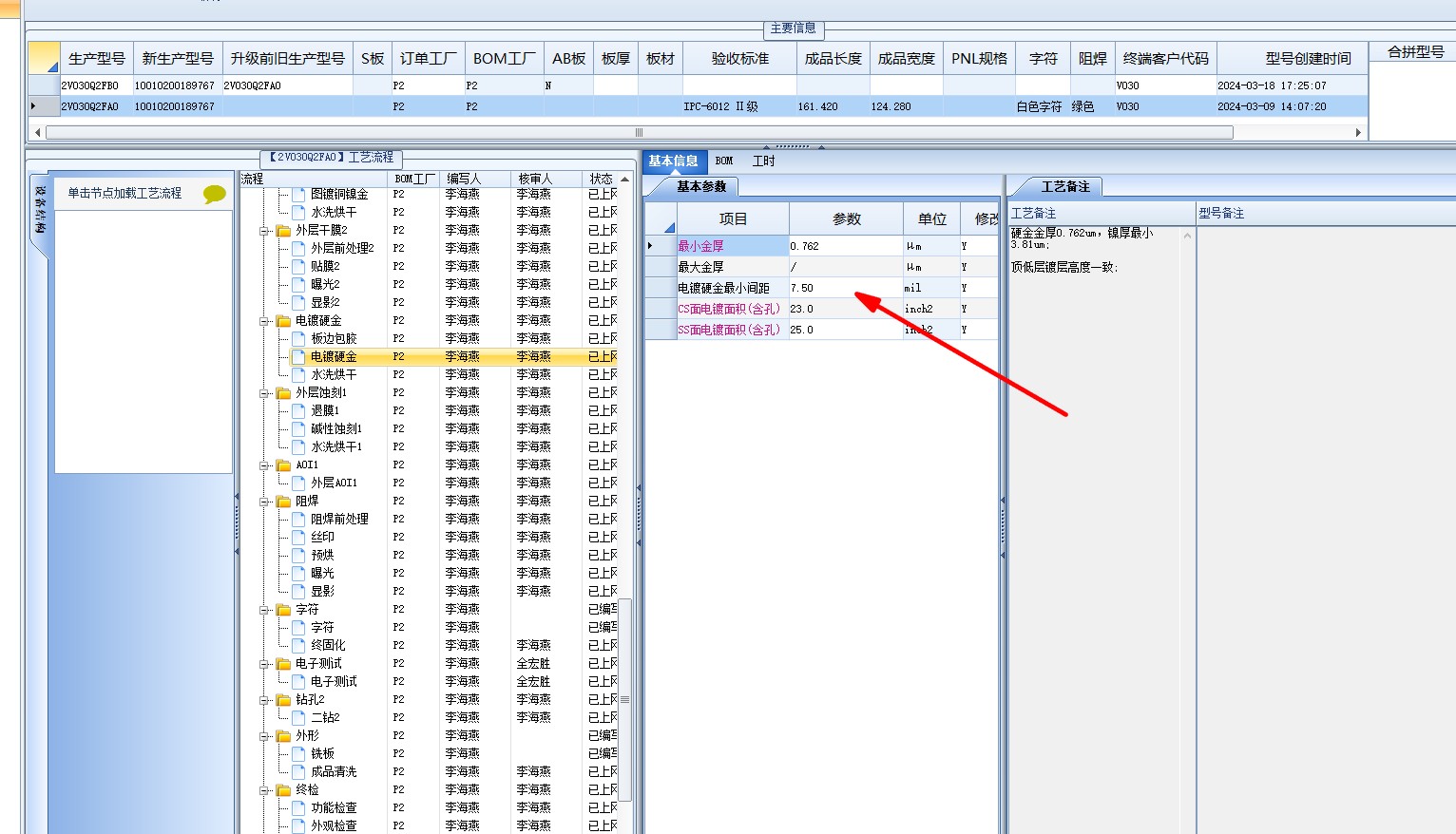Collapse the 外层干膜2 tree node
The height and width of the screenshot is (834, 1456).
(265, 231)
